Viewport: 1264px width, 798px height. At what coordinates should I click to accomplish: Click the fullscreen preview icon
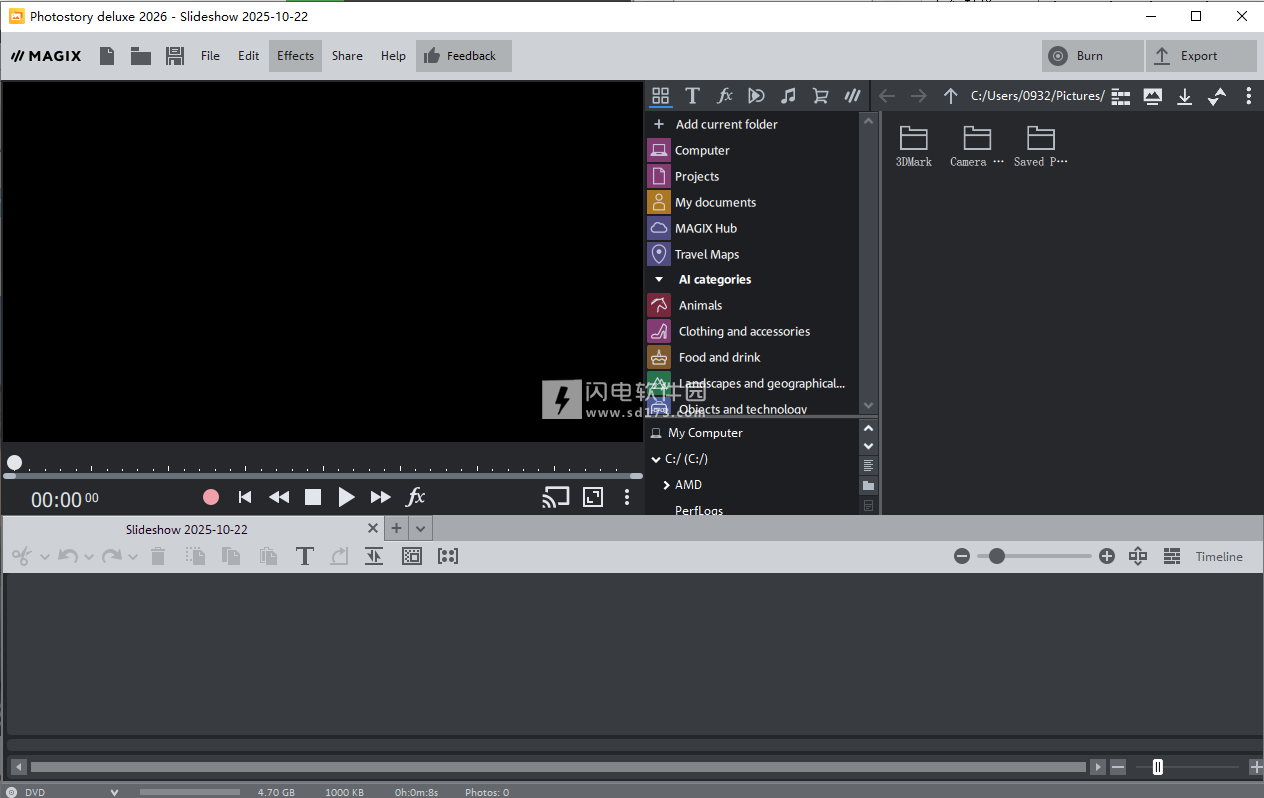click(593, 497)
